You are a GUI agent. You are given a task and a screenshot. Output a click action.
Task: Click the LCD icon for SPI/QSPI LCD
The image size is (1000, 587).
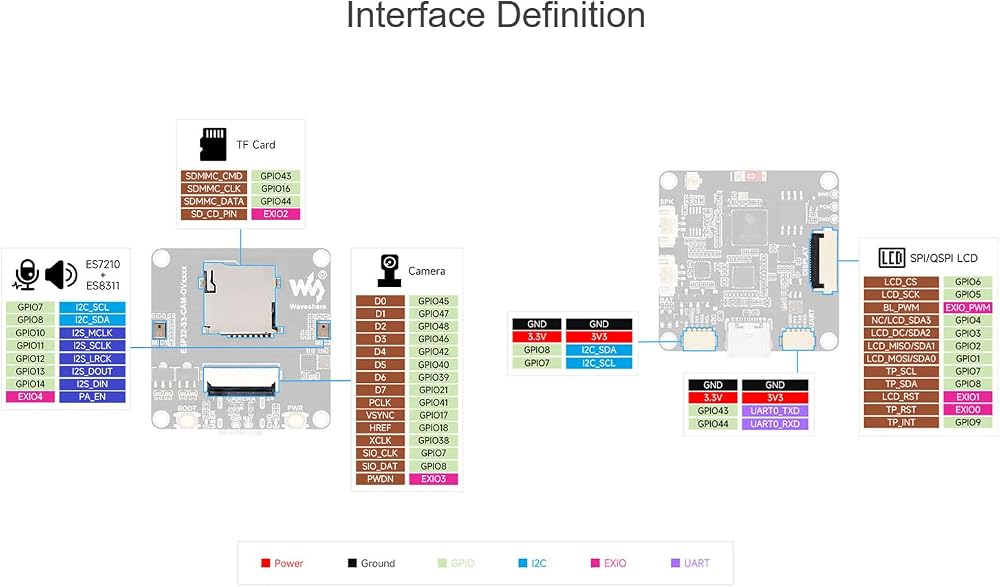(x=891, y=258)
